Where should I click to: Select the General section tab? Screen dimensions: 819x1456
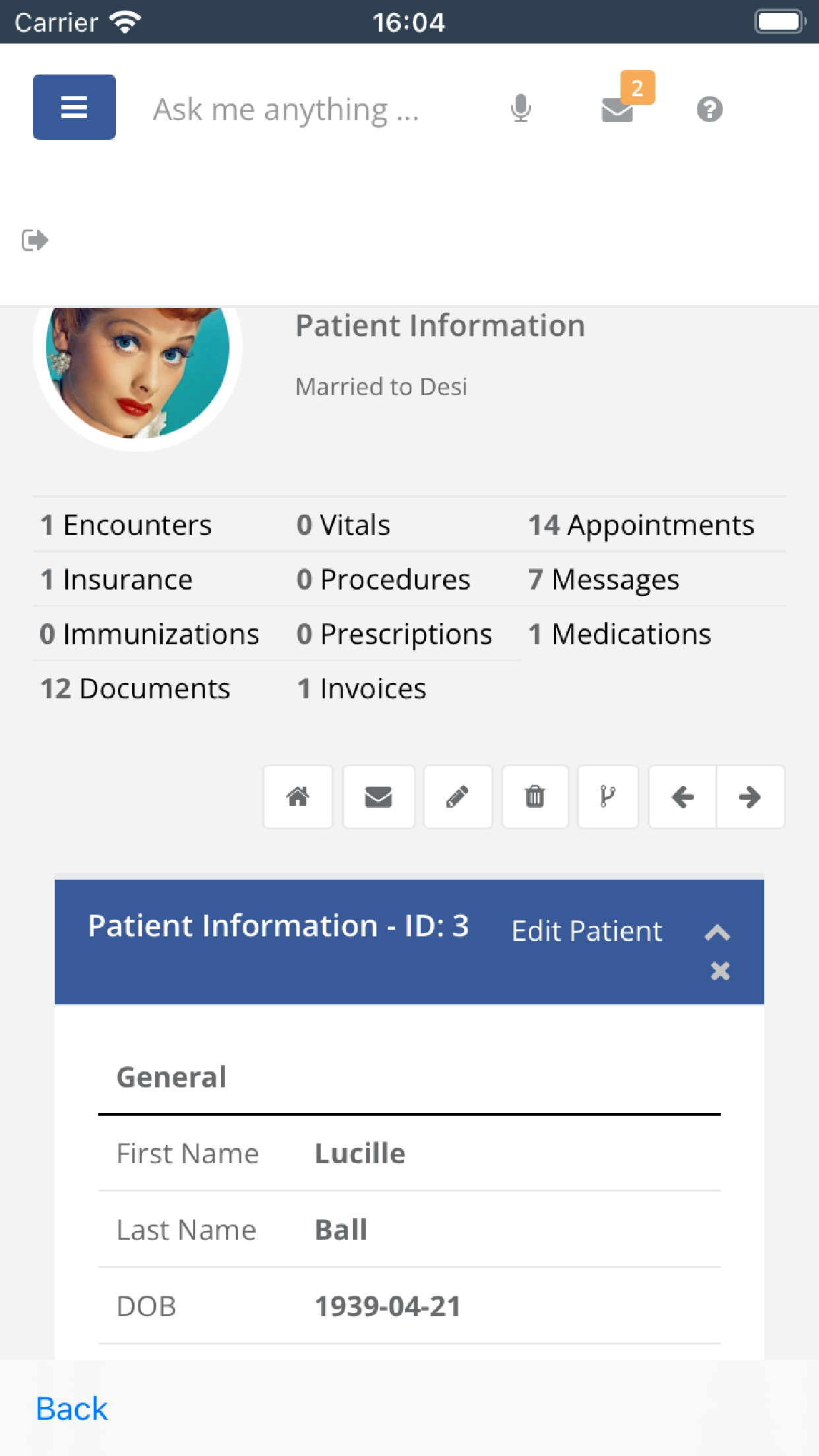(x=171, y=1077)
